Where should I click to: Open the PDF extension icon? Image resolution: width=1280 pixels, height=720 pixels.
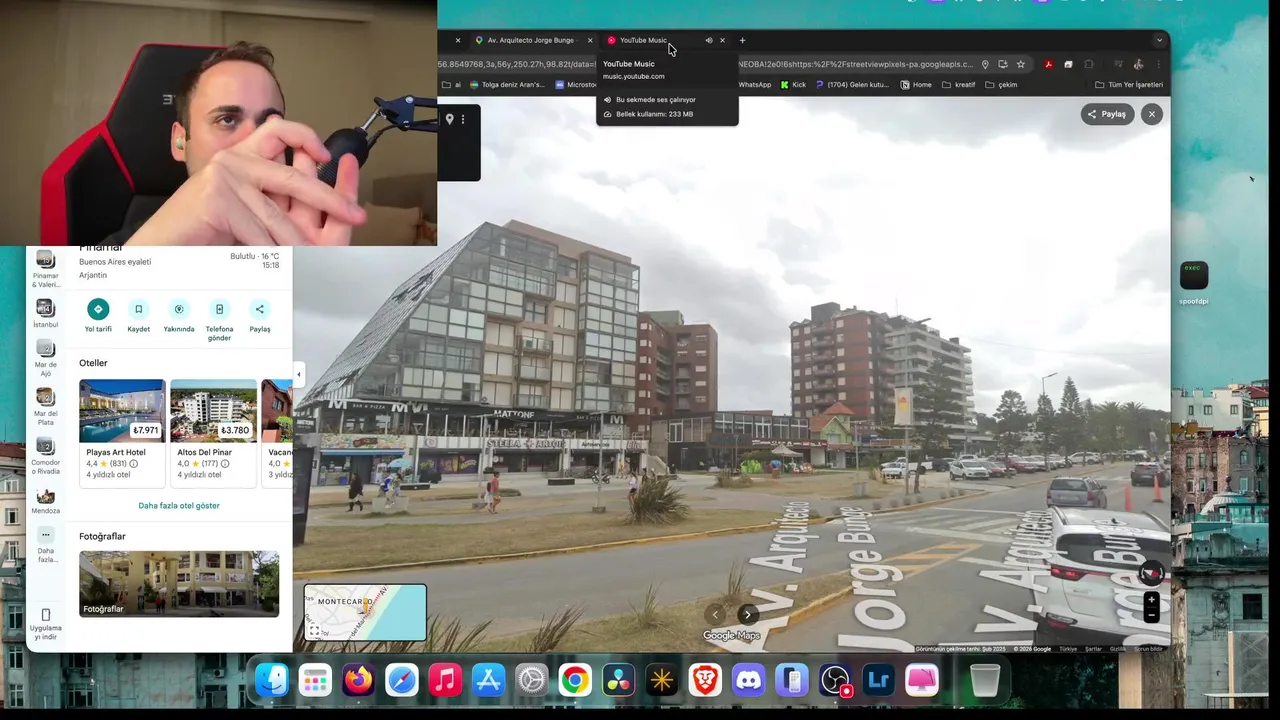point(1048,64)
